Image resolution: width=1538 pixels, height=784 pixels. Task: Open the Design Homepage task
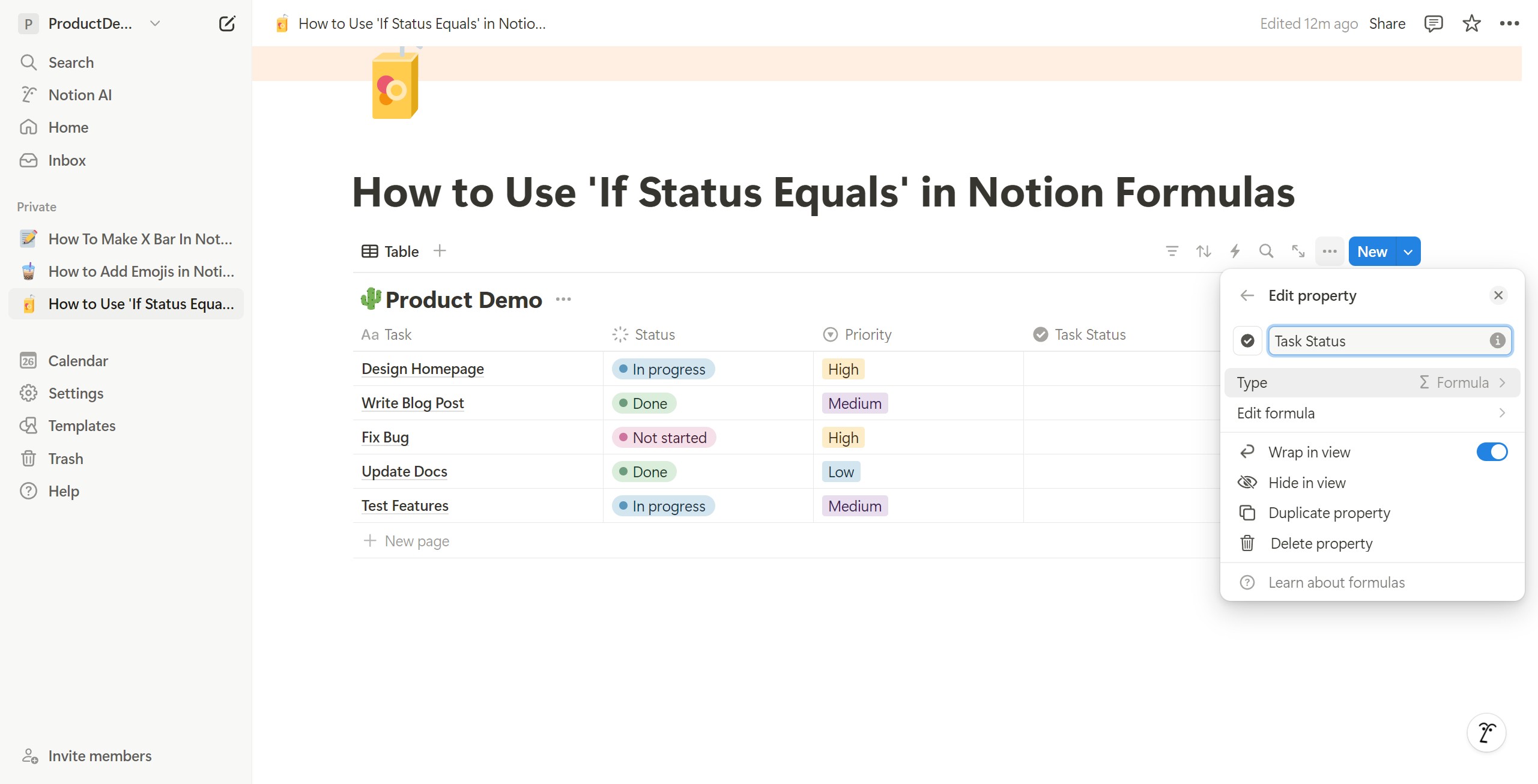pos(422,369)
